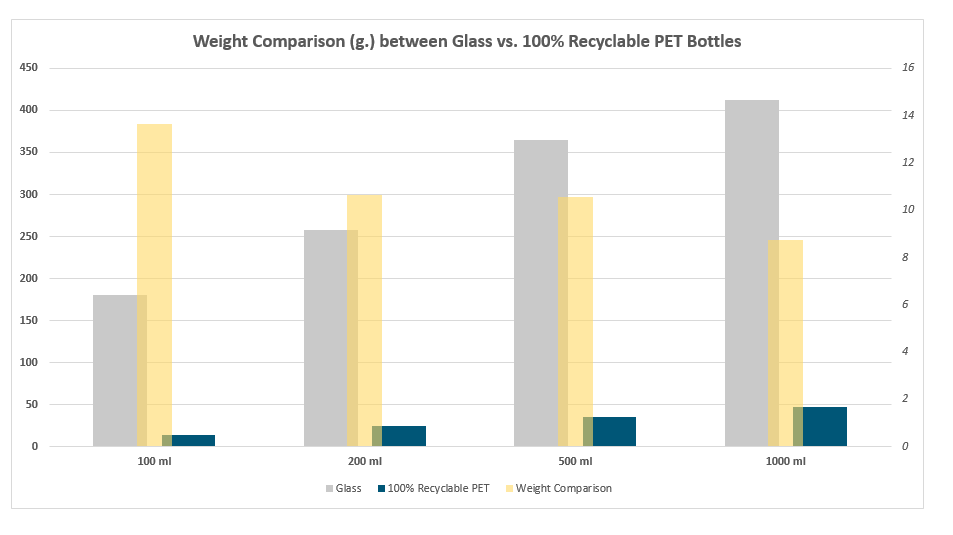Select the dark teal PET bar for 500 ml

point(615,431)
